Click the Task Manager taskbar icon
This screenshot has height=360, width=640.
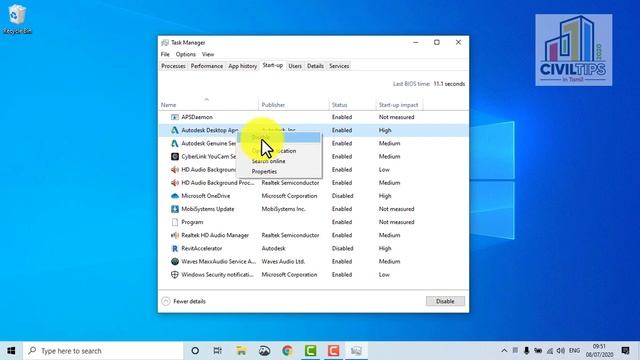tap(356, 351)
